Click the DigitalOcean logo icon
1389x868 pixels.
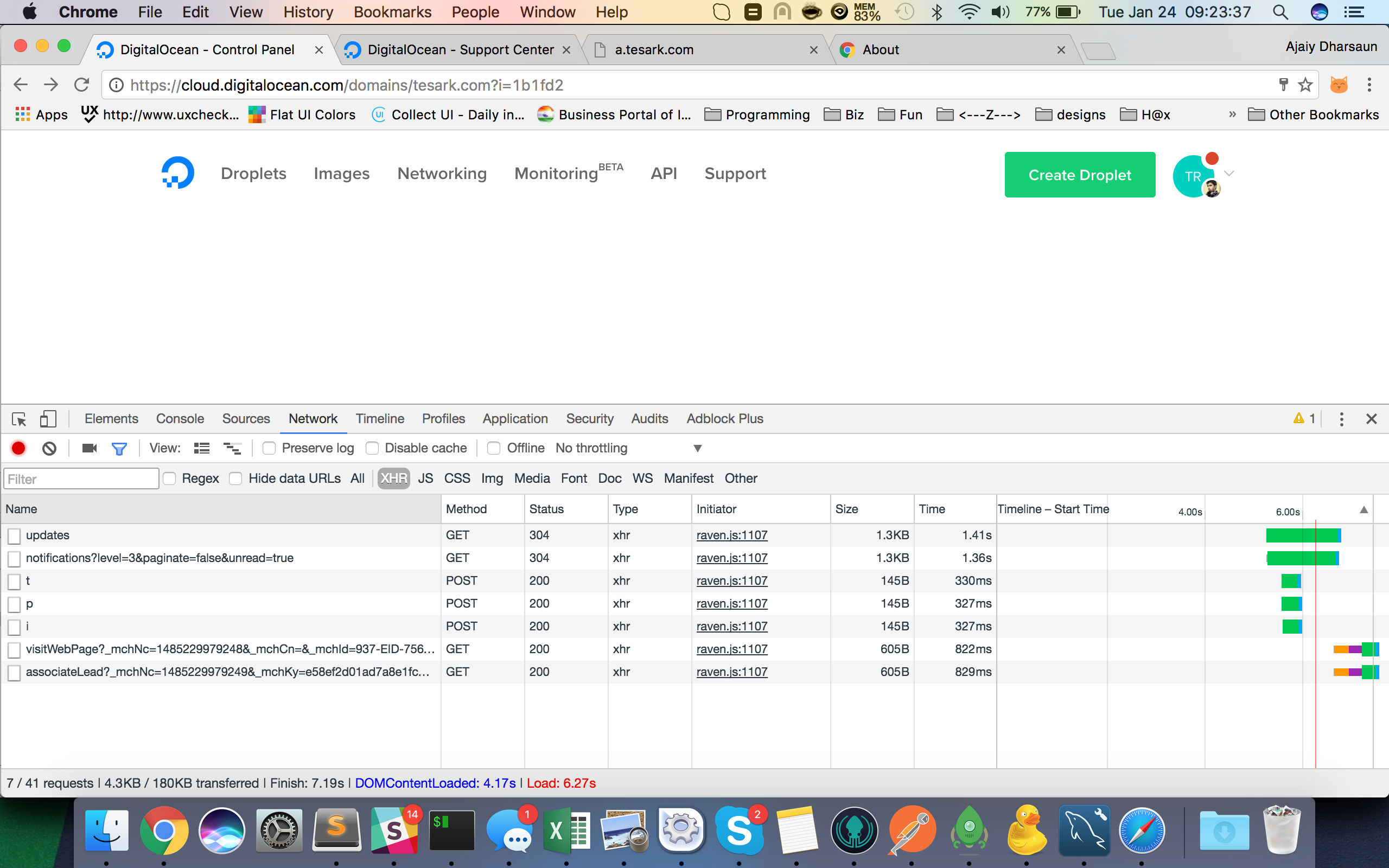pyautogui.click(x=177, y=173)
